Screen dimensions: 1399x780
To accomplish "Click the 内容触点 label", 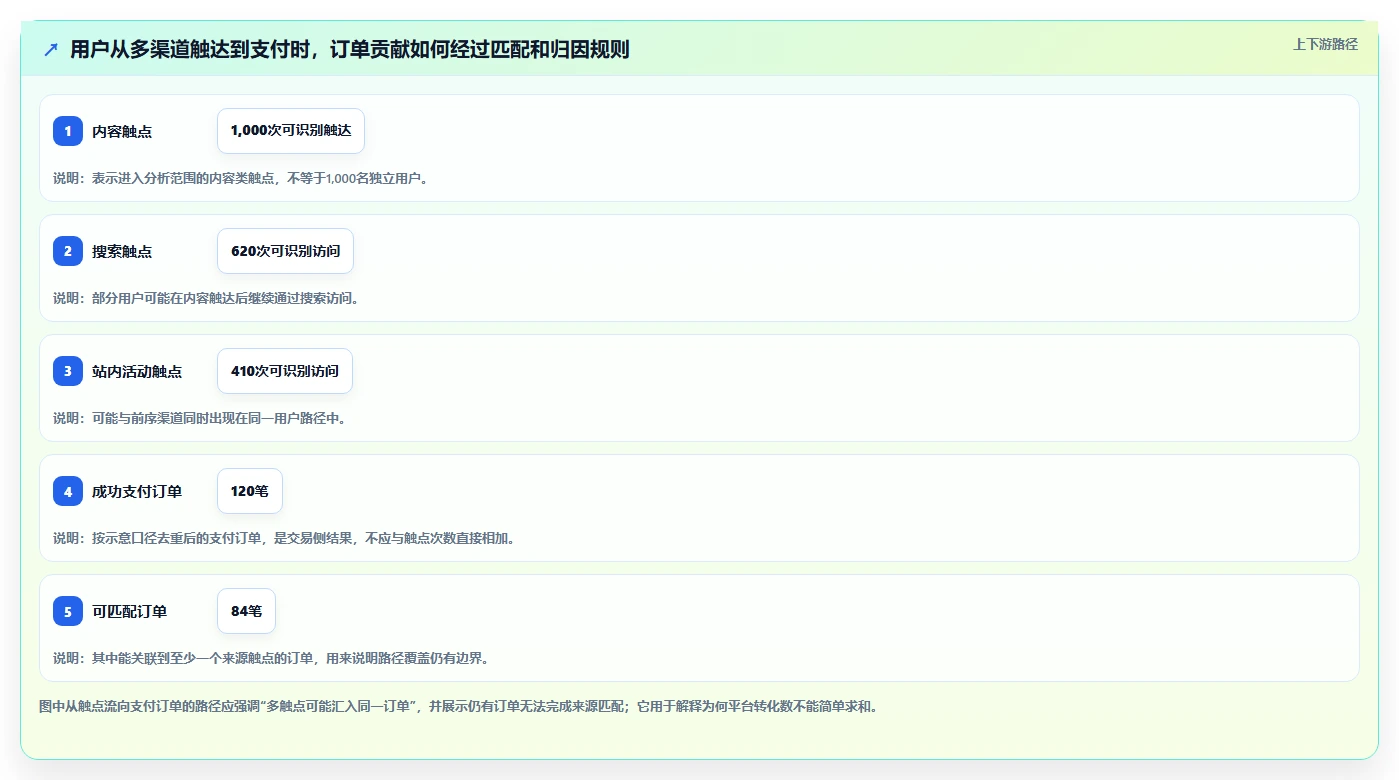I will click(122, 131).
